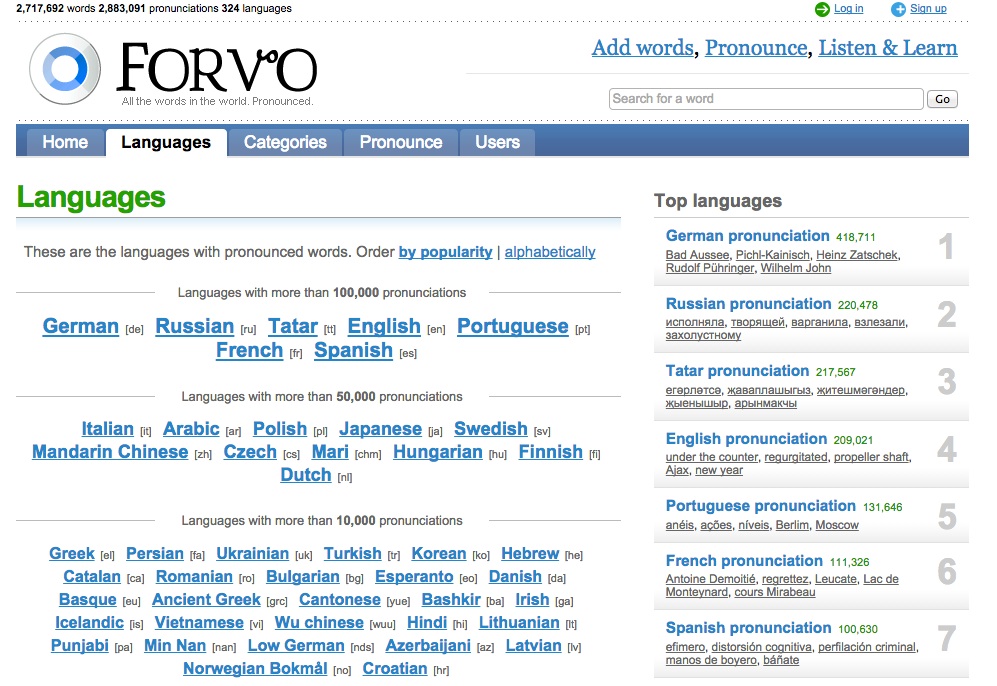Open the German language link
This screenshot has width=997, height=686.
pos(81,326)
